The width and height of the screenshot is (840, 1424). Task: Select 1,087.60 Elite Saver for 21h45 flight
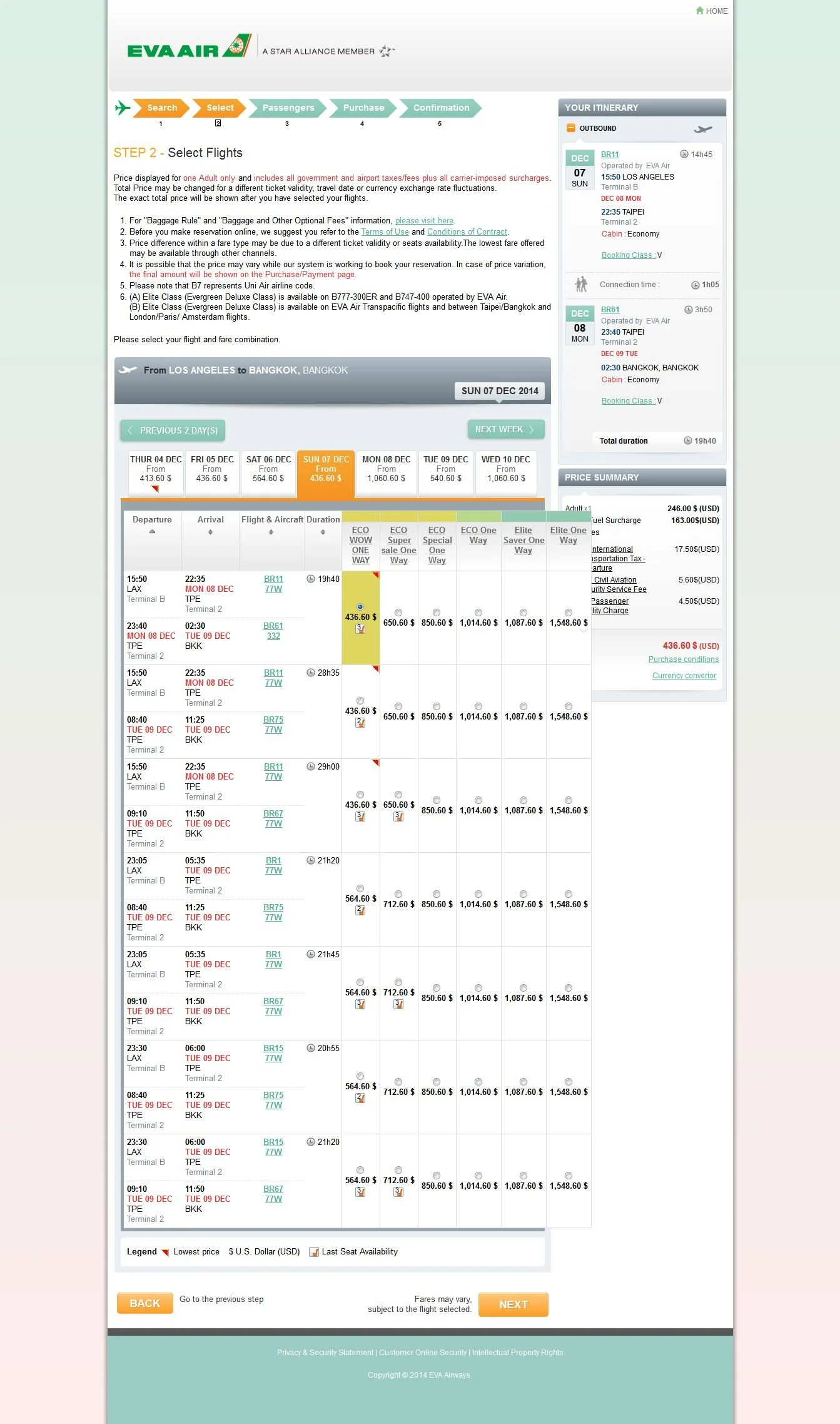click(524, 988)
